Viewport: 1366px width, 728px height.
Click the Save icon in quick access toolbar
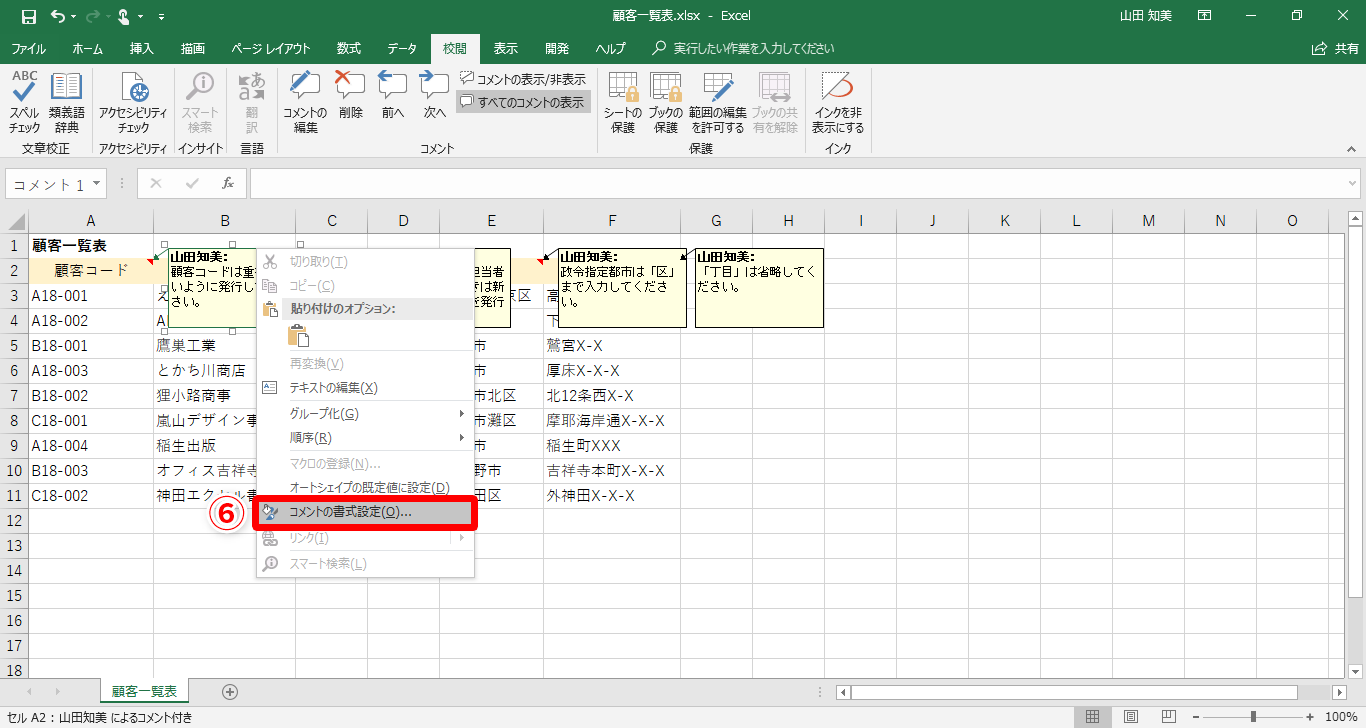tap(28, 16)
